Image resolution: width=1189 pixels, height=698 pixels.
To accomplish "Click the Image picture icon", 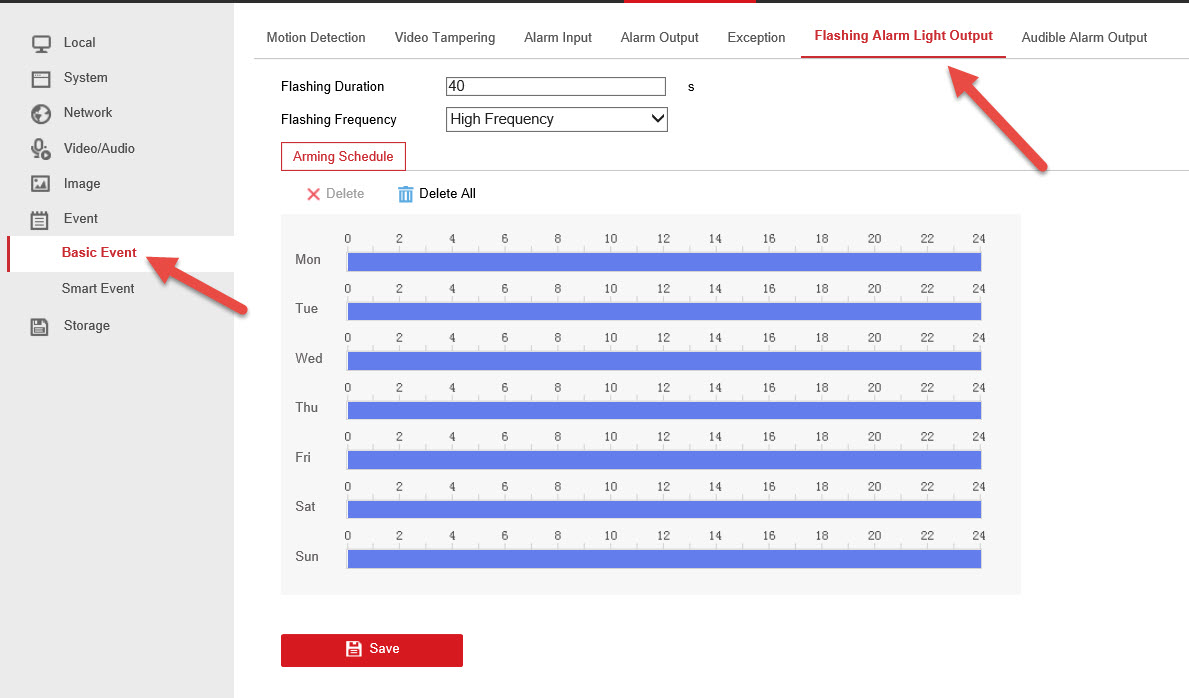I will coord(41,184).
